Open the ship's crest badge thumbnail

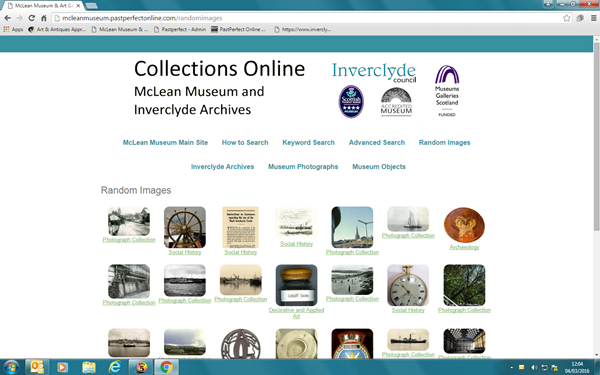[x=352, y=343]
